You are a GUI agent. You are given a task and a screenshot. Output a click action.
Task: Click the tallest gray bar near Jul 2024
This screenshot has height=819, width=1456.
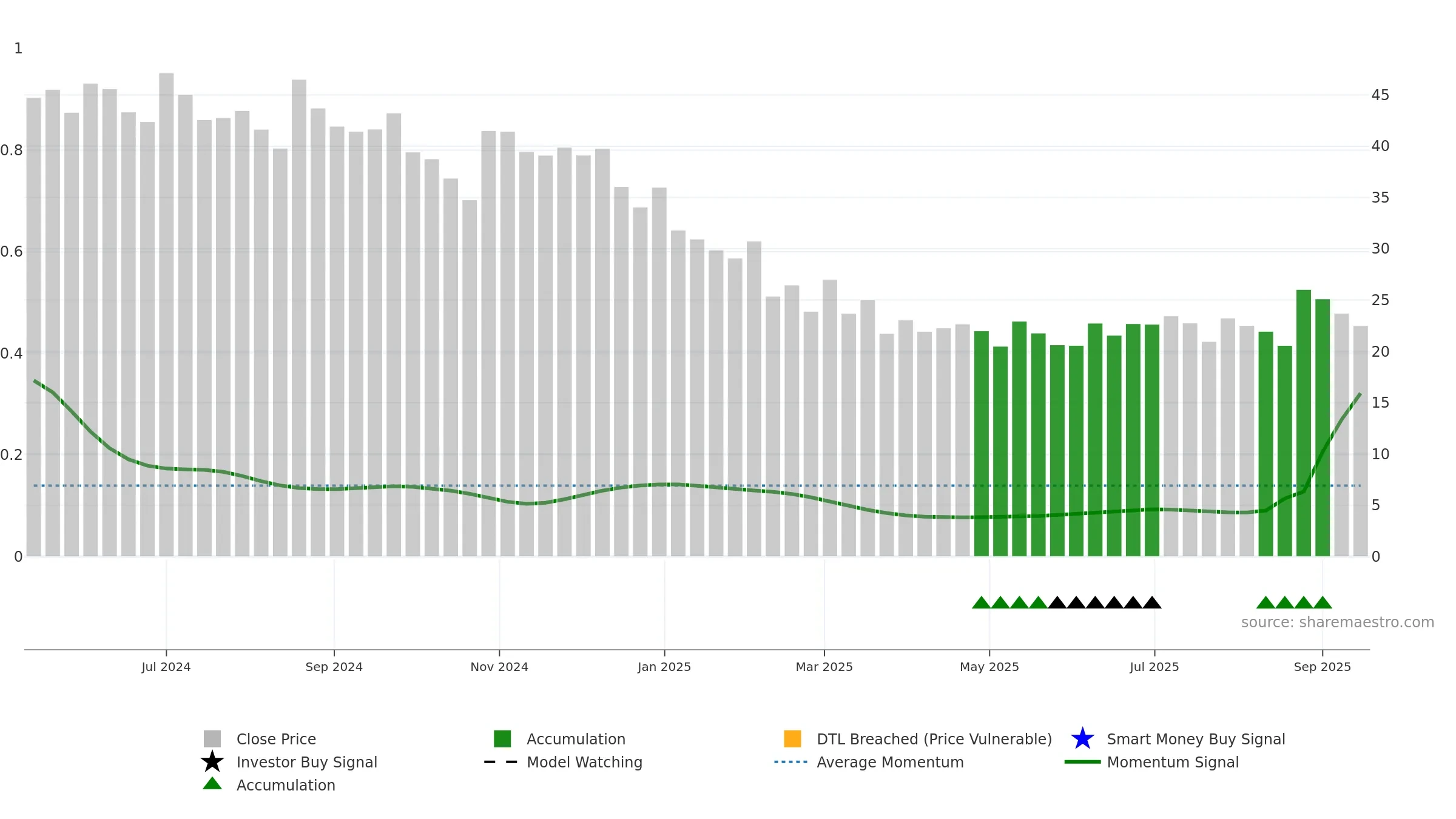point(166,315)
